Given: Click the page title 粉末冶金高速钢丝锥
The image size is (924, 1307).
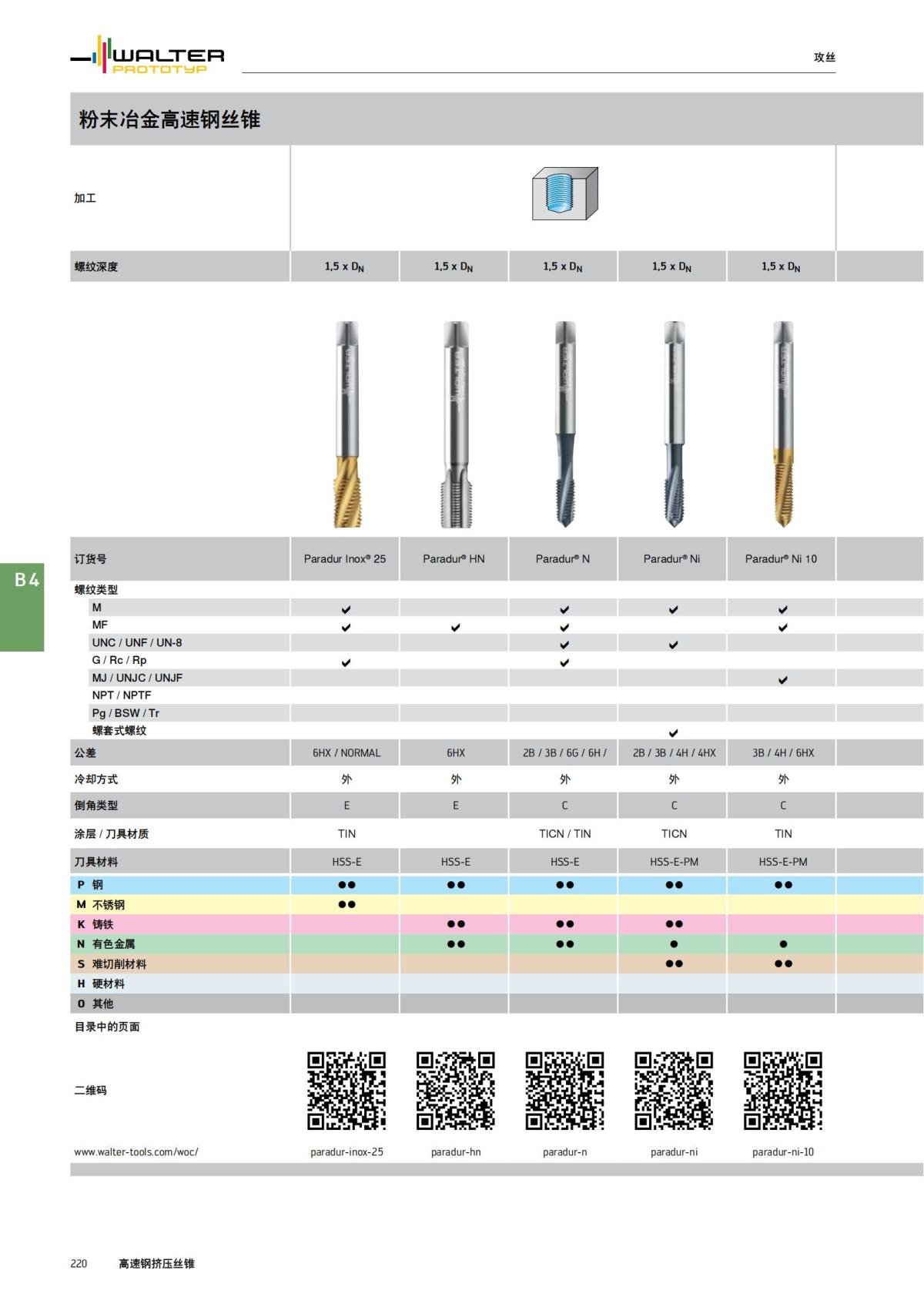Looking at the screenshot, I should click(169, 119).
